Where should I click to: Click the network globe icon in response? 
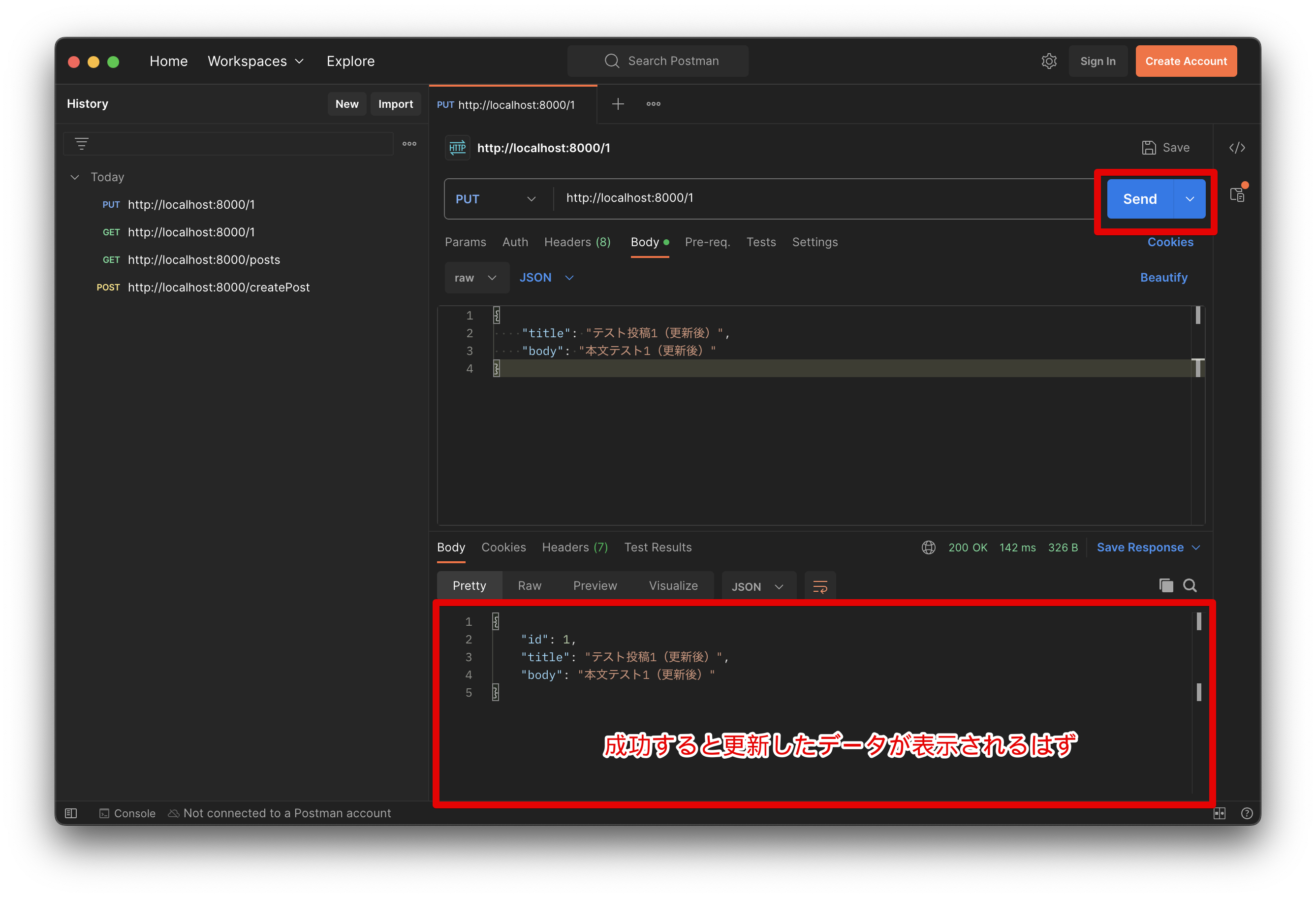coord(928,547)
